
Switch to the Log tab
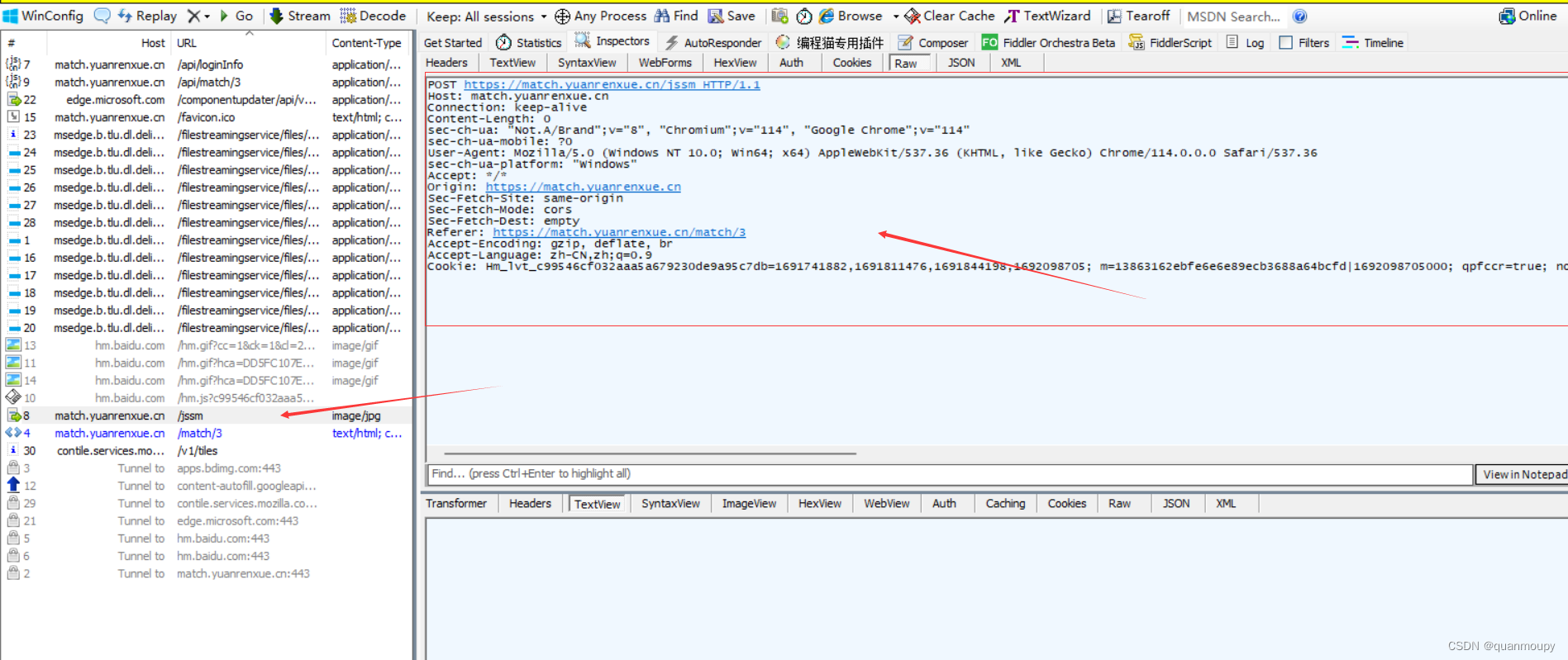[x=1245, y=43]
